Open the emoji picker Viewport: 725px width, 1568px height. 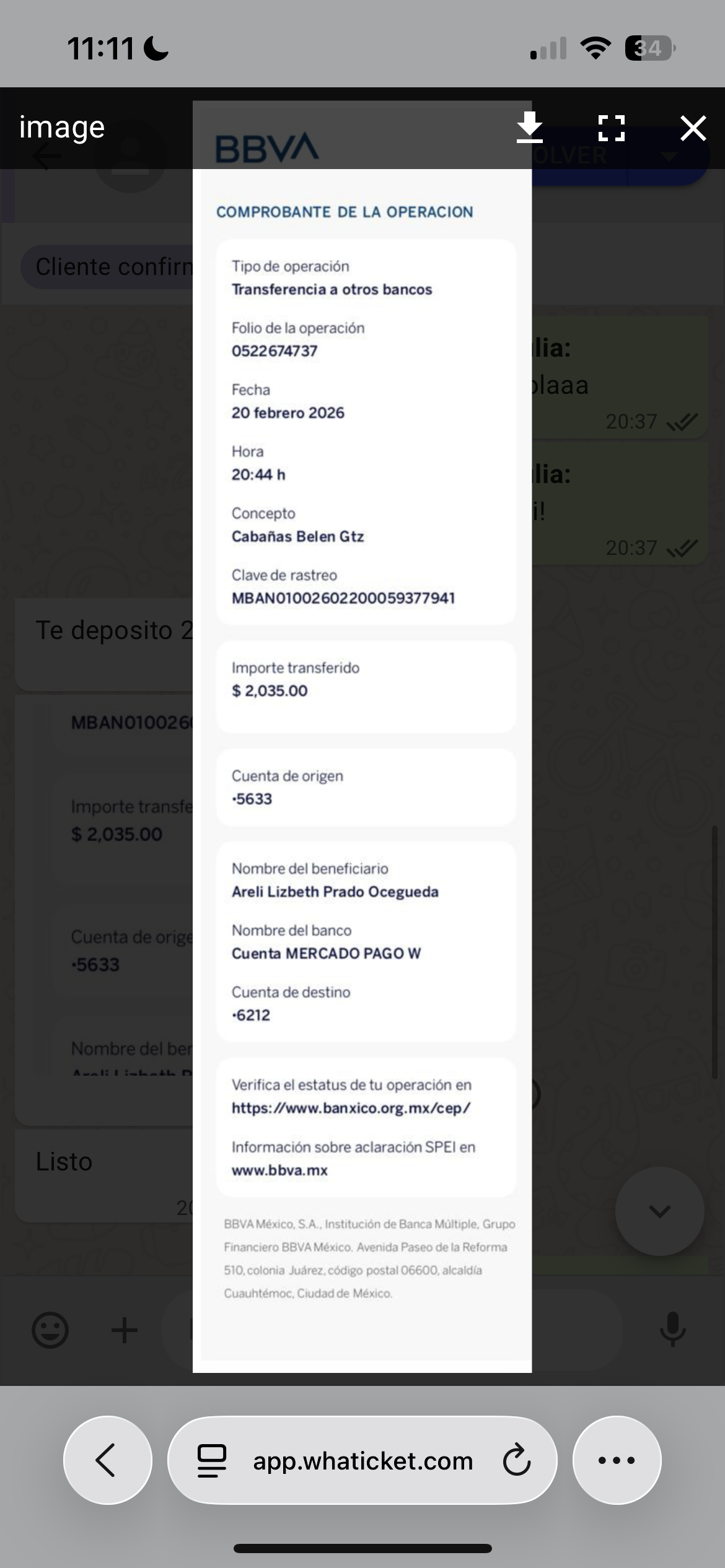point(50,1330)
